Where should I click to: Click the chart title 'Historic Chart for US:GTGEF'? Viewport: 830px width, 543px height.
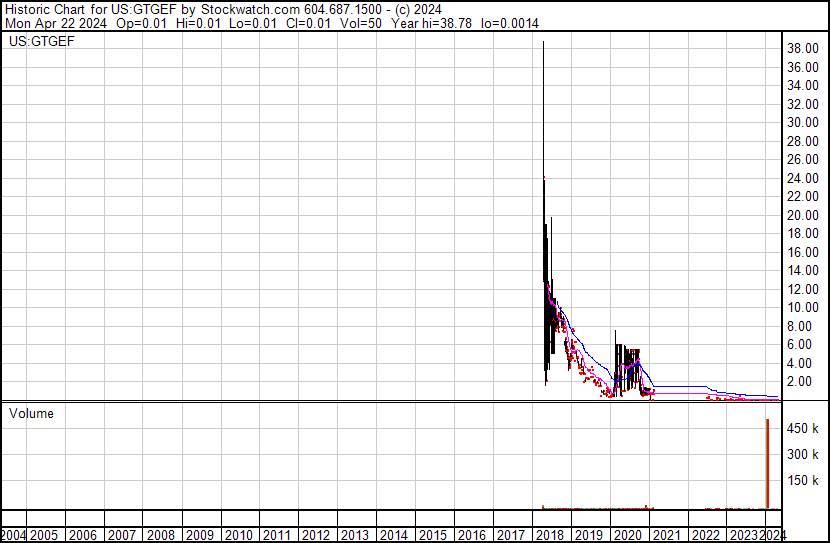[91, 10]
